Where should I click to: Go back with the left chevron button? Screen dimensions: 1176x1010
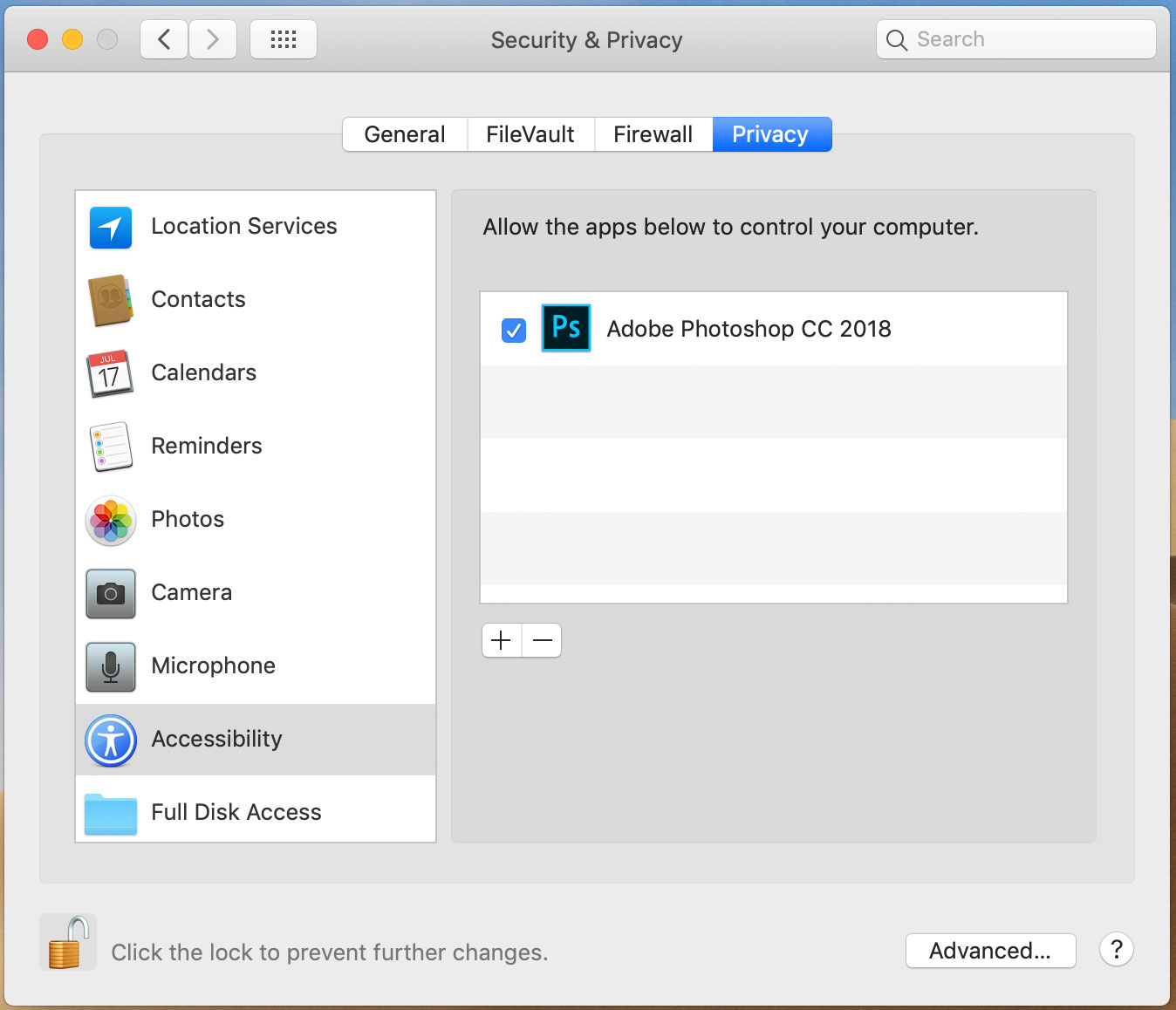coord(164,40)
